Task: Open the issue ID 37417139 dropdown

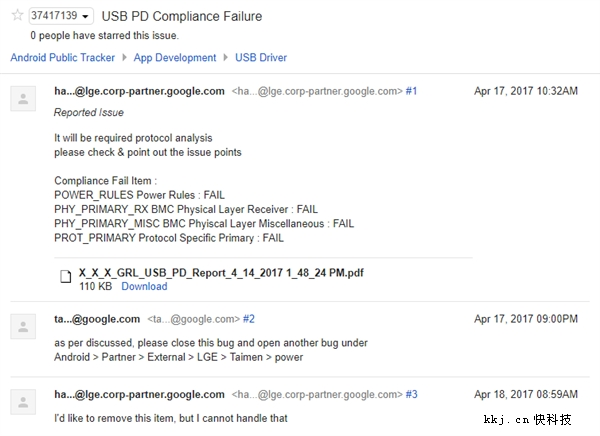Action: [60, 16]
